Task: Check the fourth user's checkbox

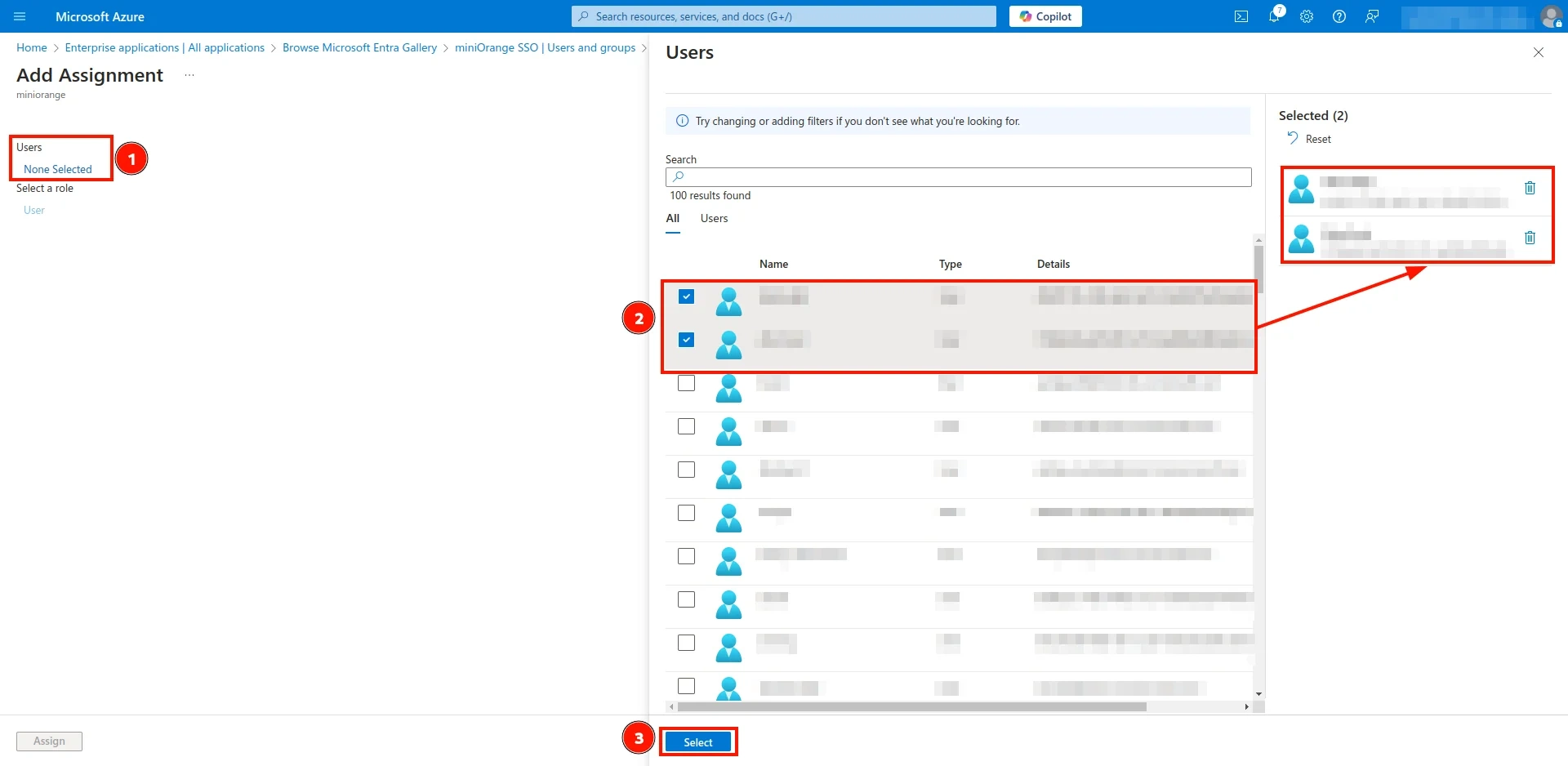Action: 687,425
